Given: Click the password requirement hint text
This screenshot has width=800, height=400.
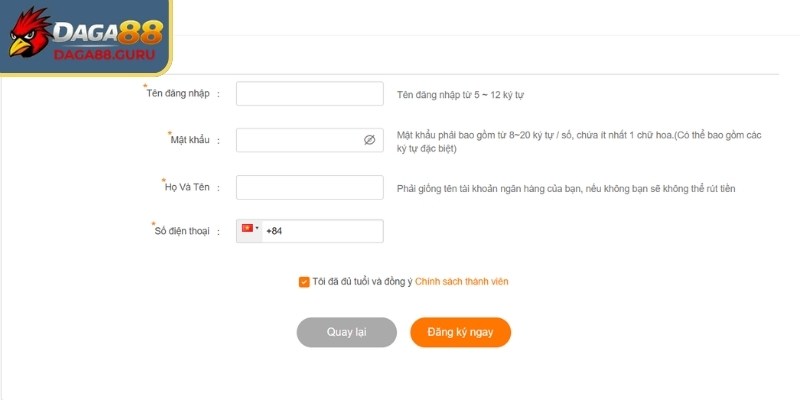Looking at the screenshot, I should pos(579,142).
